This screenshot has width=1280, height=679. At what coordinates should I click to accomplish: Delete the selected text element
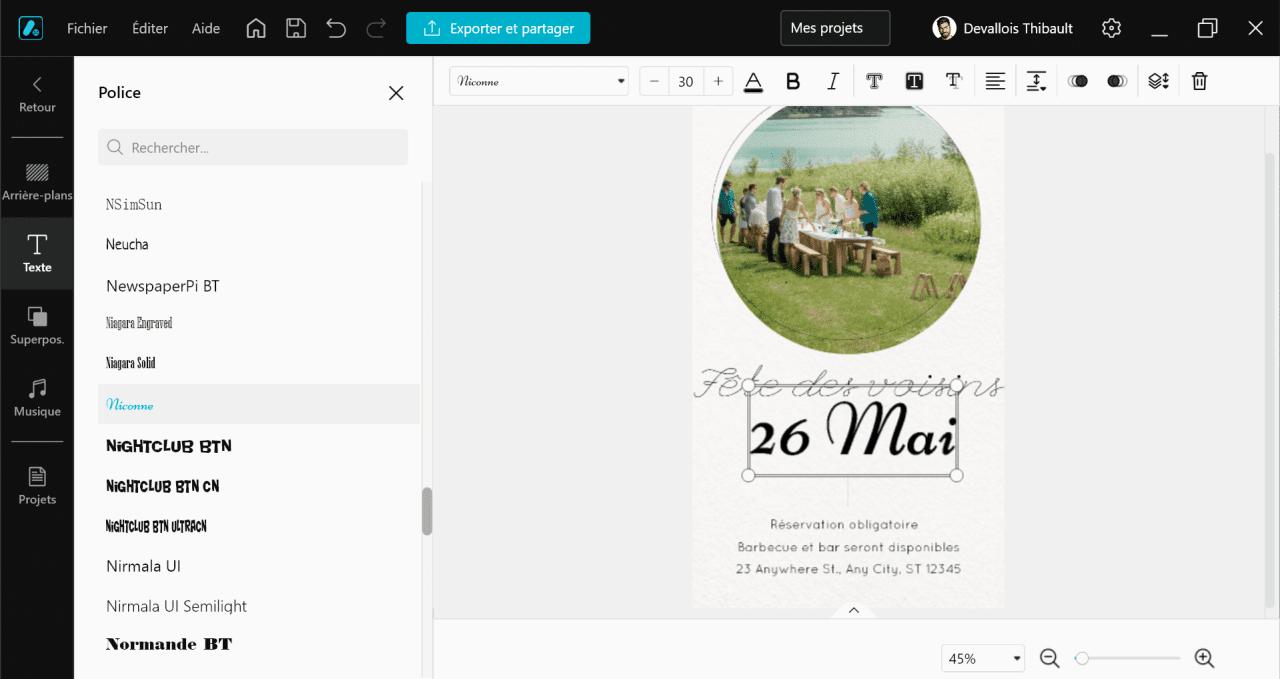[1199, 81]
